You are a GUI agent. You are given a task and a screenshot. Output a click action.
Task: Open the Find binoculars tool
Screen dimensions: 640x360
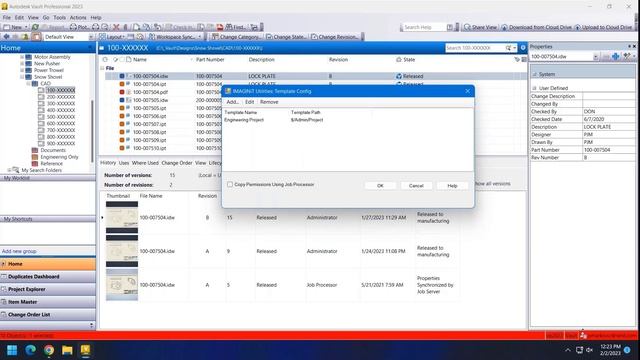click(236, 27)
